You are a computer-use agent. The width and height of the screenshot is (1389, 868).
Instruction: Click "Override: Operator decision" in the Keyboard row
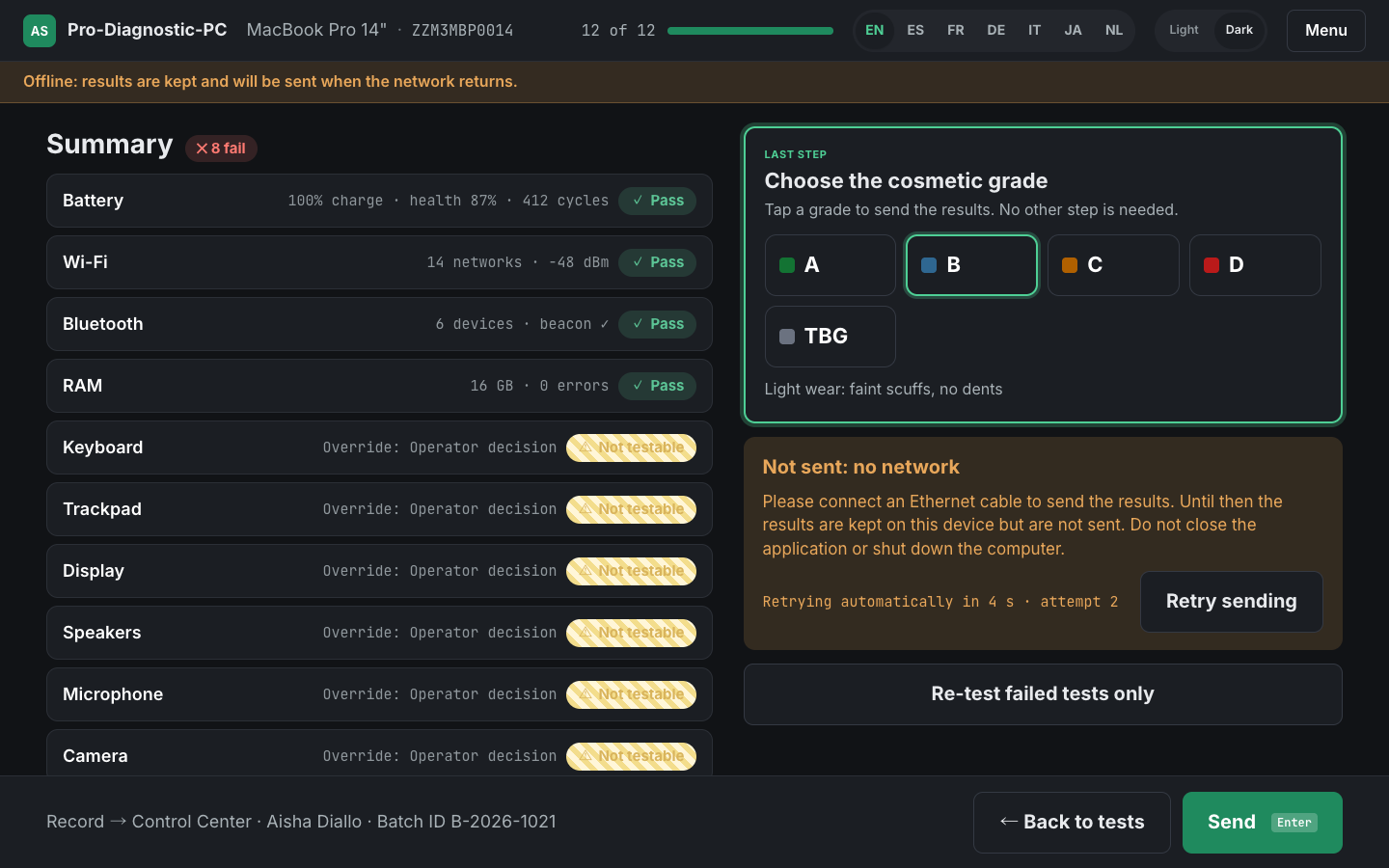tap(440, 448)
